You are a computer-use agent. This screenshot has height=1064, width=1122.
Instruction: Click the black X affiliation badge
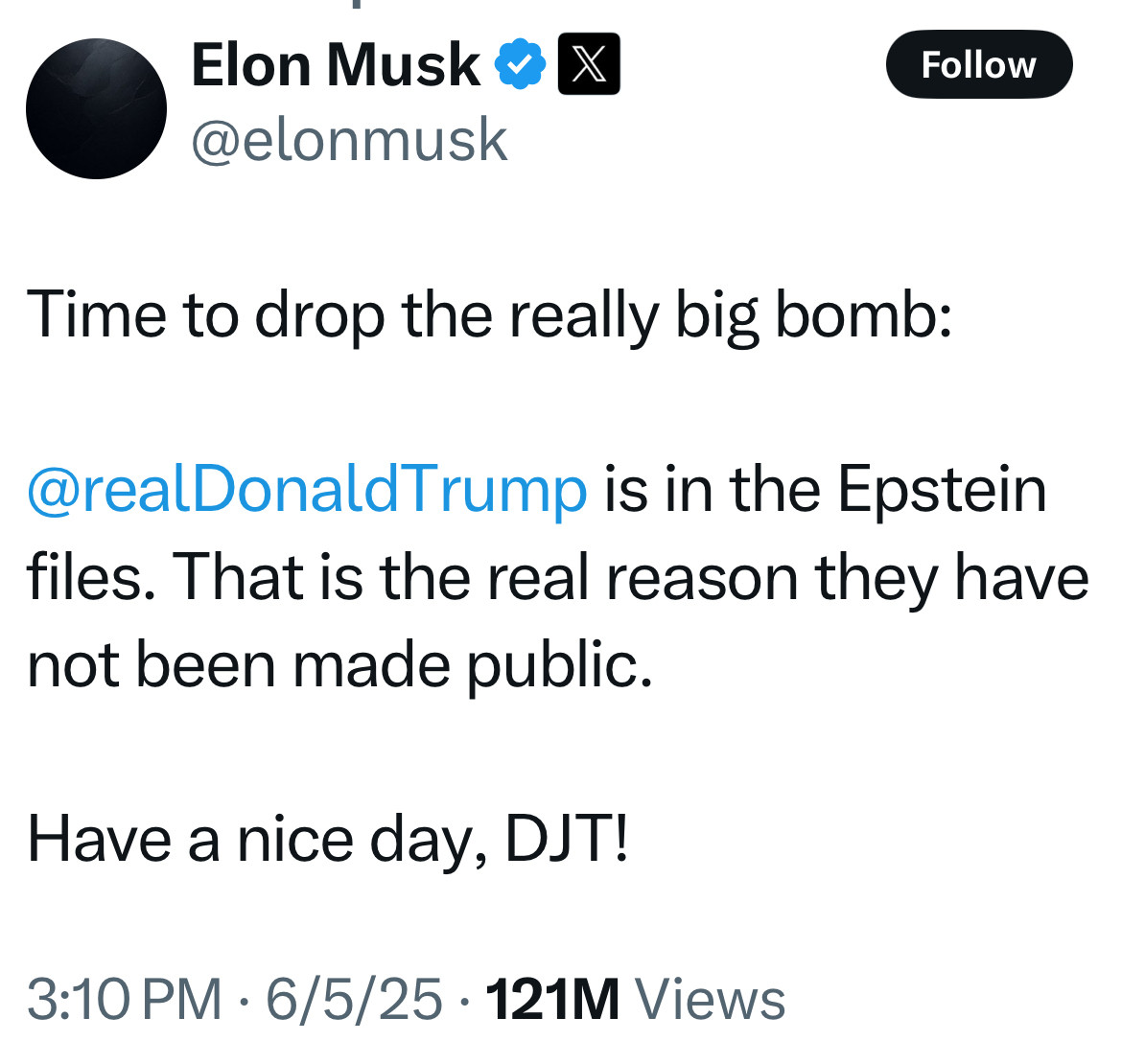pos(589,63)
